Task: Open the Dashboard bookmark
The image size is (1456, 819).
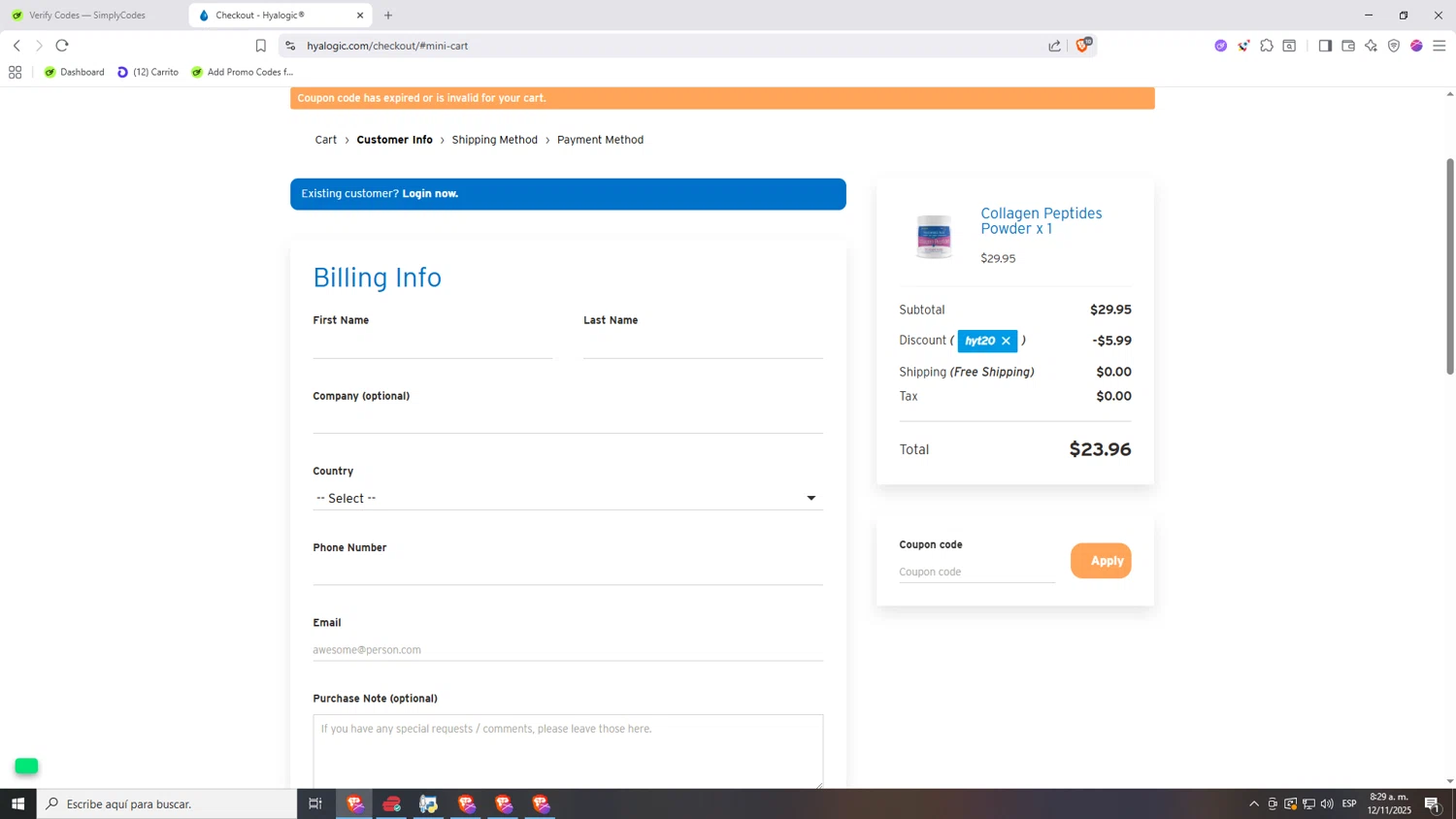Action: (x=75, y=72)
